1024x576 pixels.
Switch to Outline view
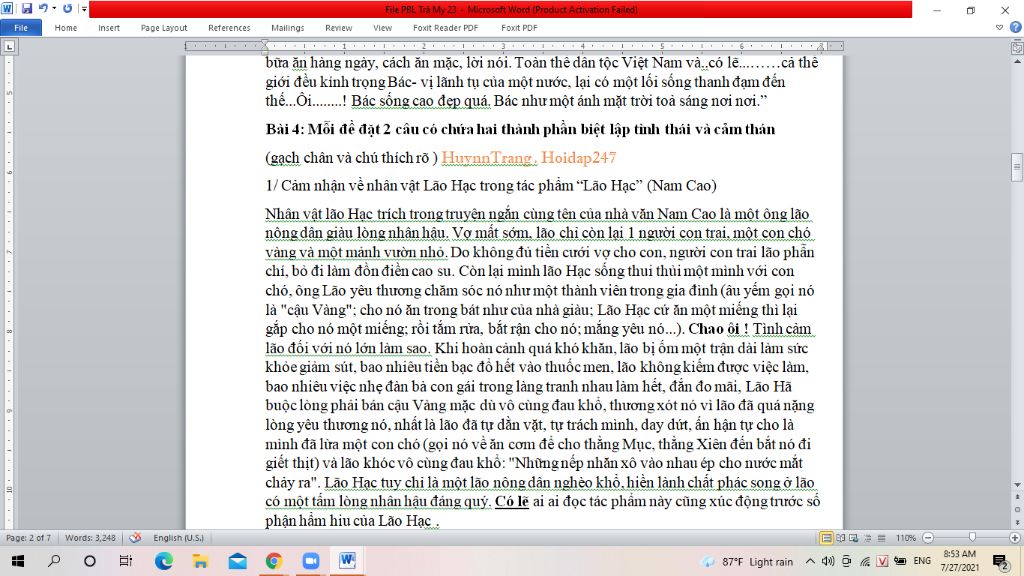[868, 538]
